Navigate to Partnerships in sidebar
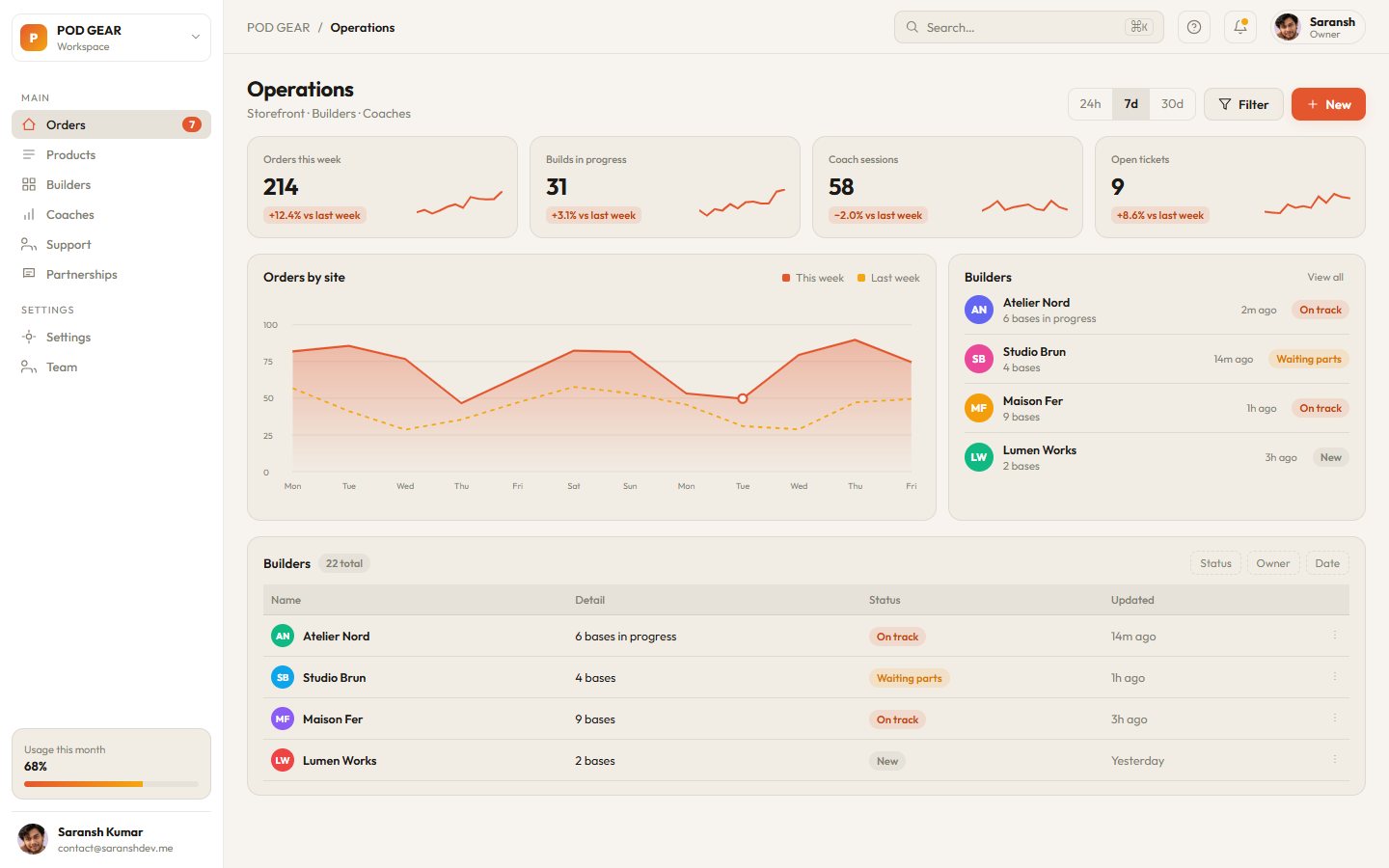Viewport: 1389px width, 868px height. (x=111, y=274)
